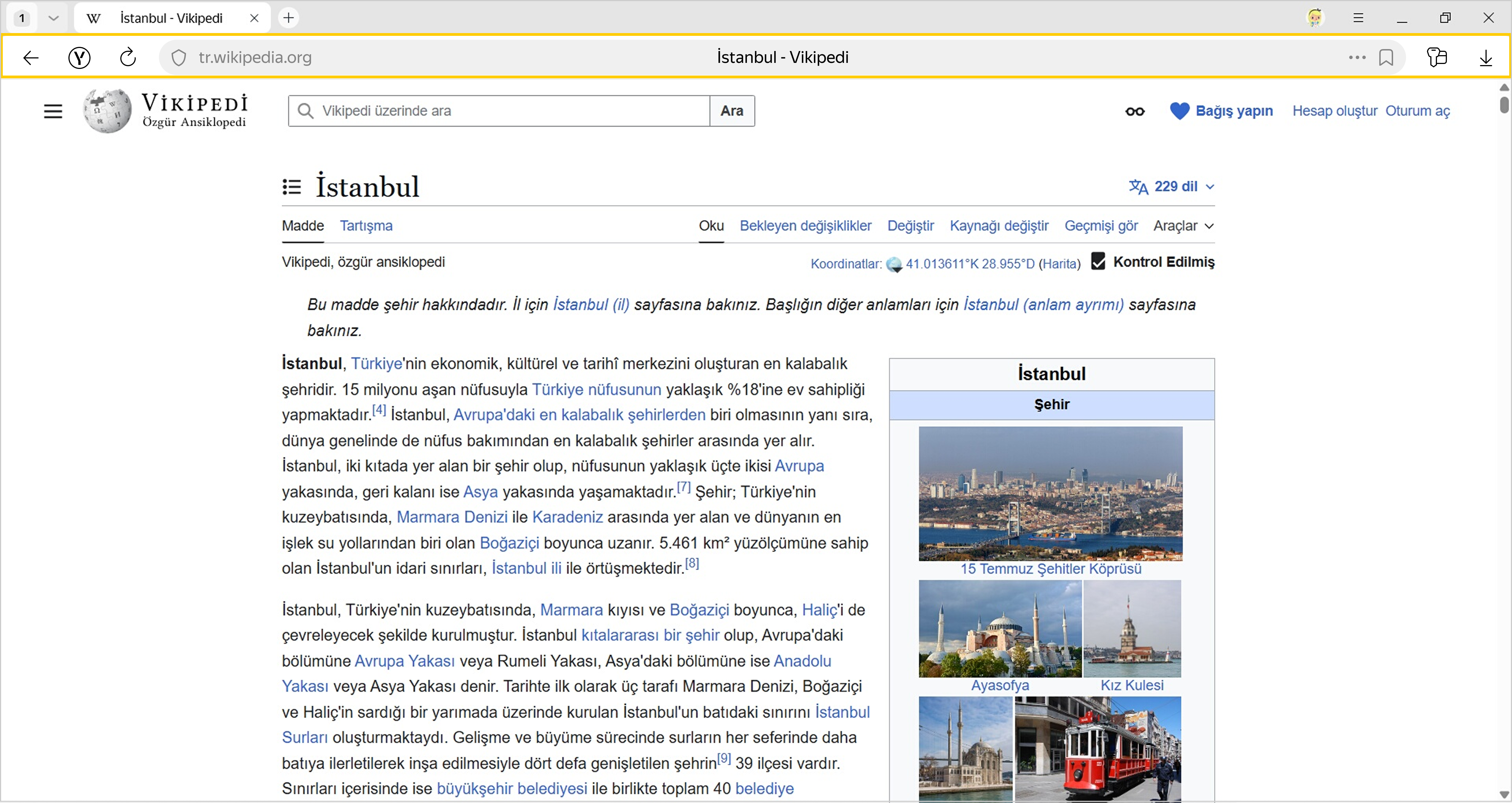Click the 15 Temmuz Şehitler Köprüsü caption link
This screenshot has width=1512, height=803.
(x=1051, y=569)
